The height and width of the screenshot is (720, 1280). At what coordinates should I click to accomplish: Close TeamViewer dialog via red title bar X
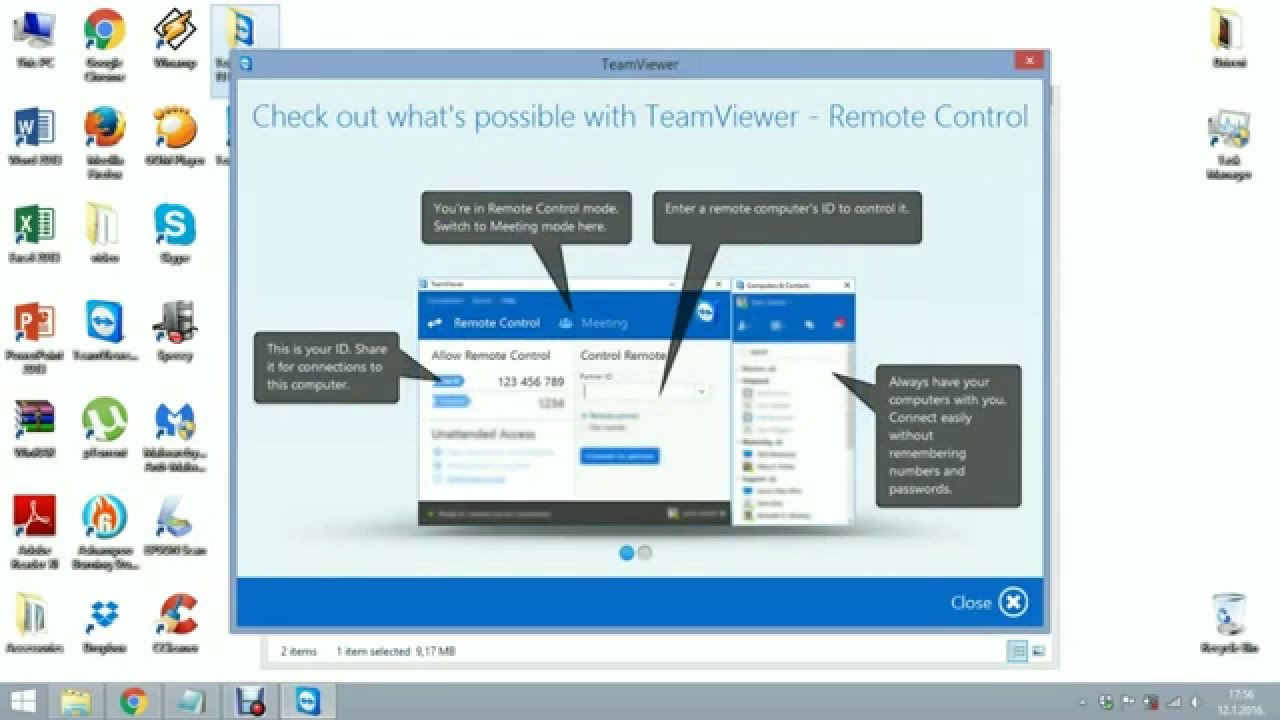pos(1029,61)
